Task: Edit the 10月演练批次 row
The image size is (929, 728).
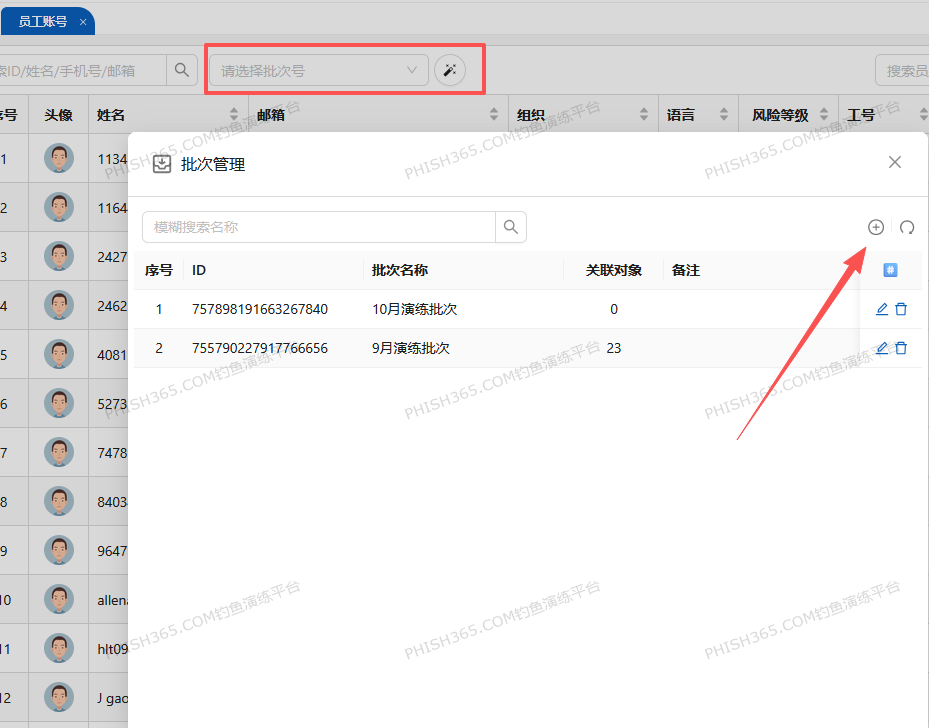Action: click(881, 309)
